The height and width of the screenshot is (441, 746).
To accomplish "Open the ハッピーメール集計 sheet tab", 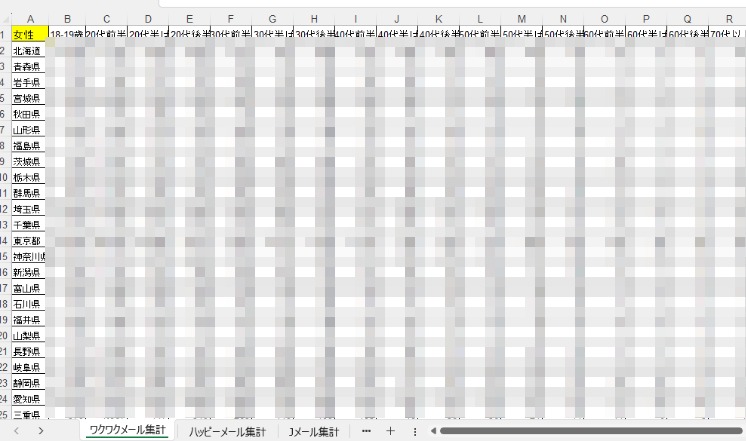I will point(228,431).
